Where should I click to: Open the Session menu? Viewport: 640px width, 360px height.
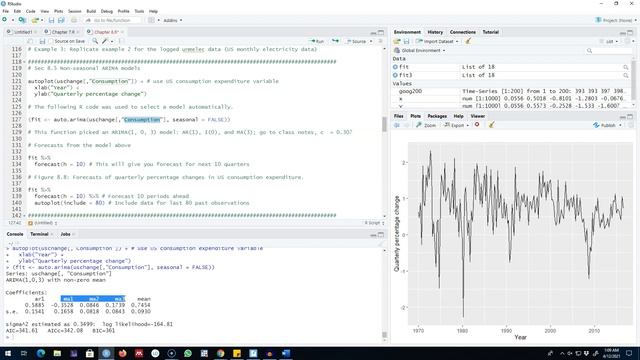(75, 11)
